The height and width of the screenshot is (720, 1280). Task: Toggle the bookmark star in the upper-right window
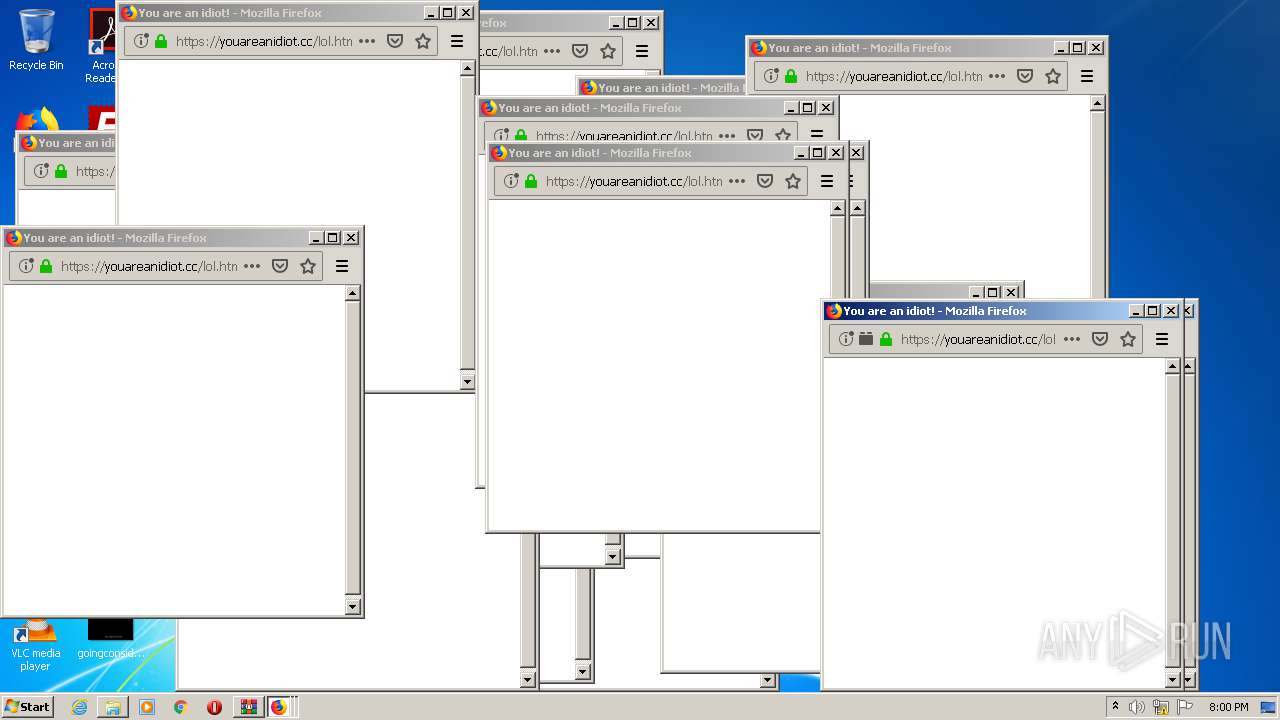1053,76
